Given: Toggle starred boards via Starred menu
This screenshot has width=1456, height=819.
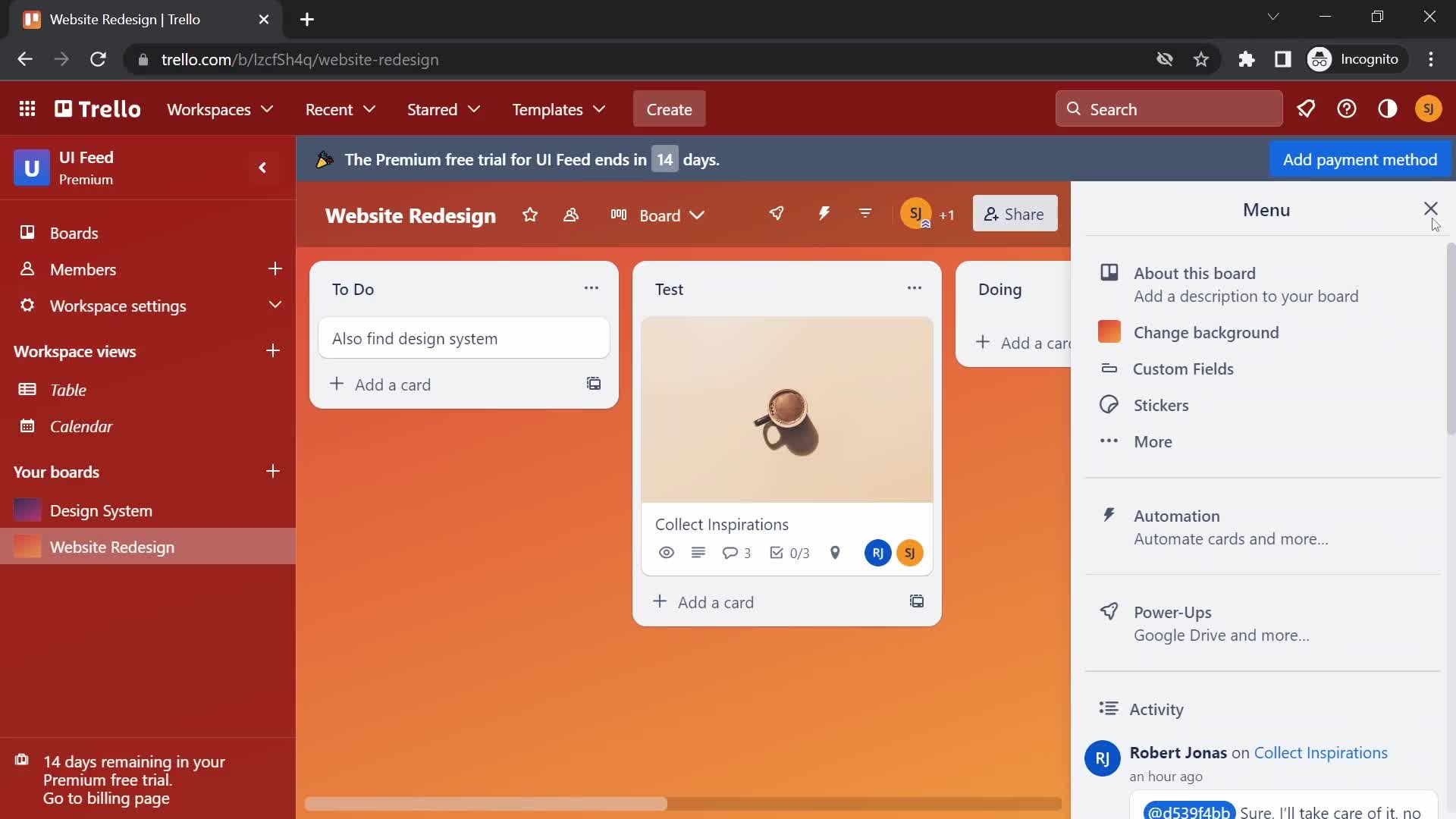Looking at the screenshot, I should click(x=444, y=109).
